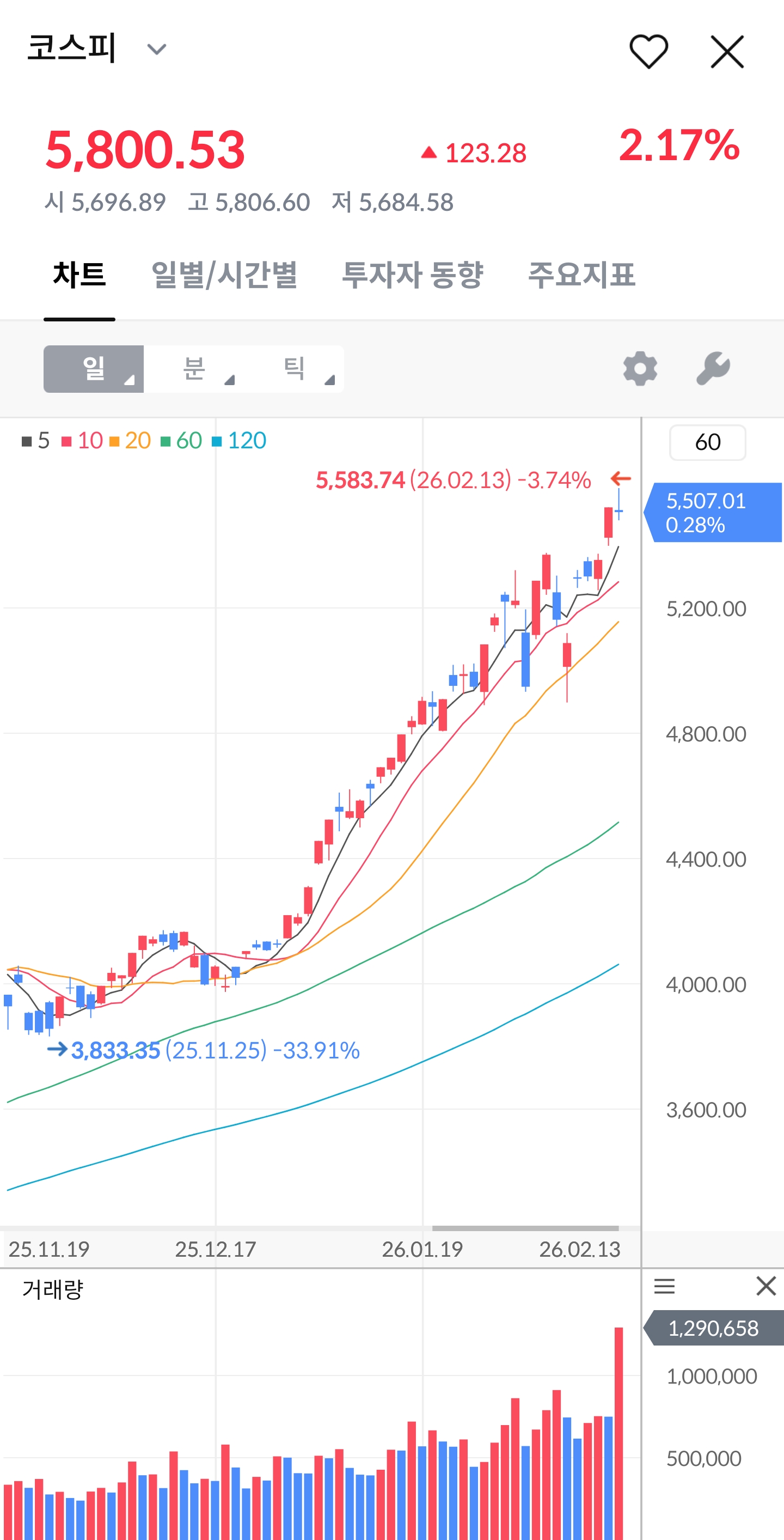Add 코스피 to favorites with heart icon
This screenshot has width=784, height=1540.
coord(648,51)
